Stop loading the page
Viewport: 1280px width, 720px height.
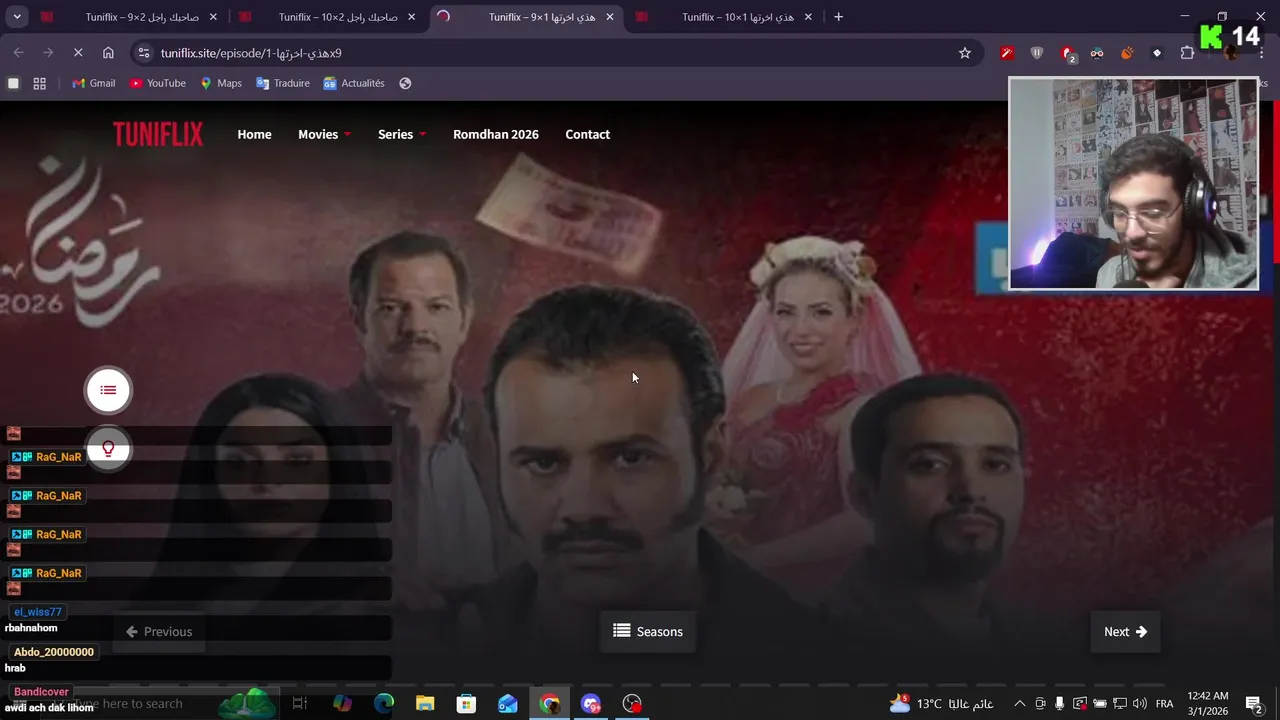(x=78, y=53)
